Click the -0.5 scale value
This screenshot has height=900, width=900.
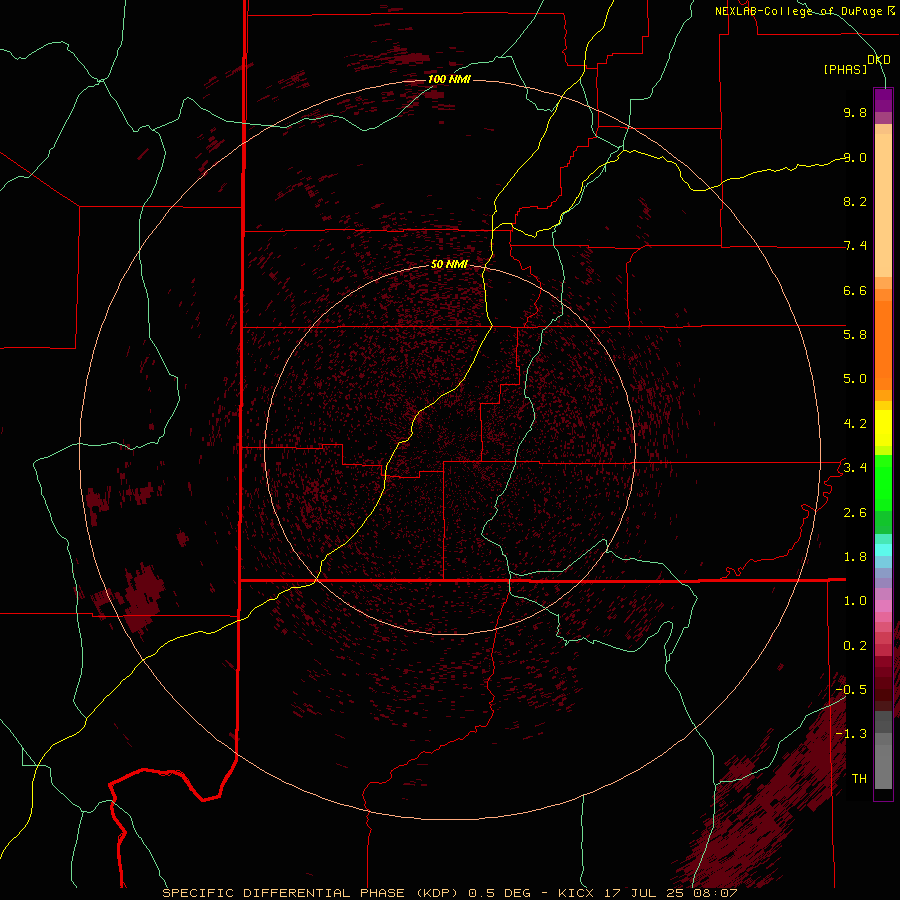[851, 690]
